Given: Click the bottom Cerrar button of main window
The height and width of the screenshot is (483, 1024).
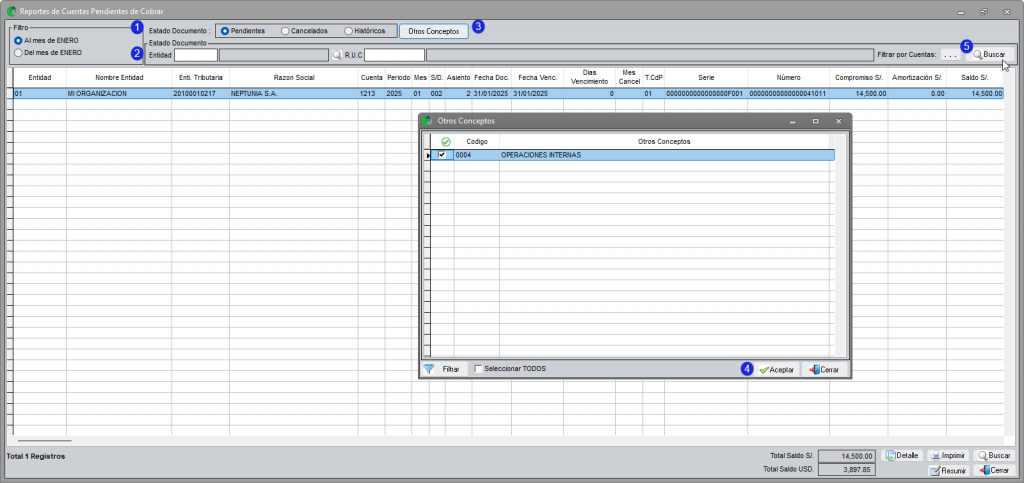Looking at the screenshot, I should pyautogui.click(x=994, y=470).
